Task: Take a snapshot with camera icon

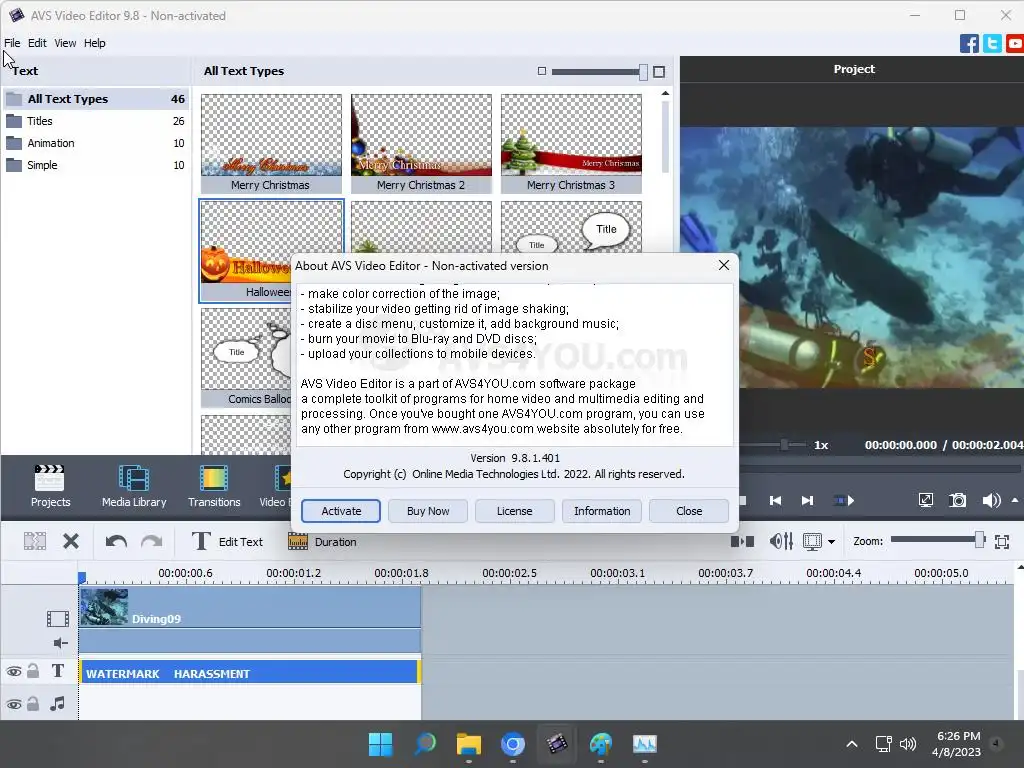Action: [957, 500]
